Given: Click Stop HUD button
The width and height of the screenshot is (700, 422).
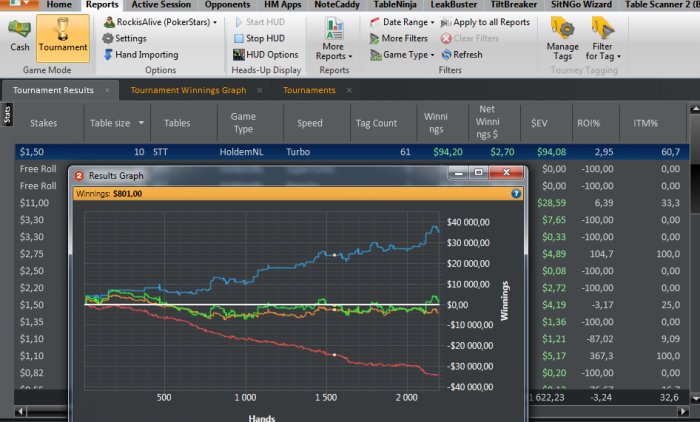Looking at the screenshot, I should [x=259, y=38].
